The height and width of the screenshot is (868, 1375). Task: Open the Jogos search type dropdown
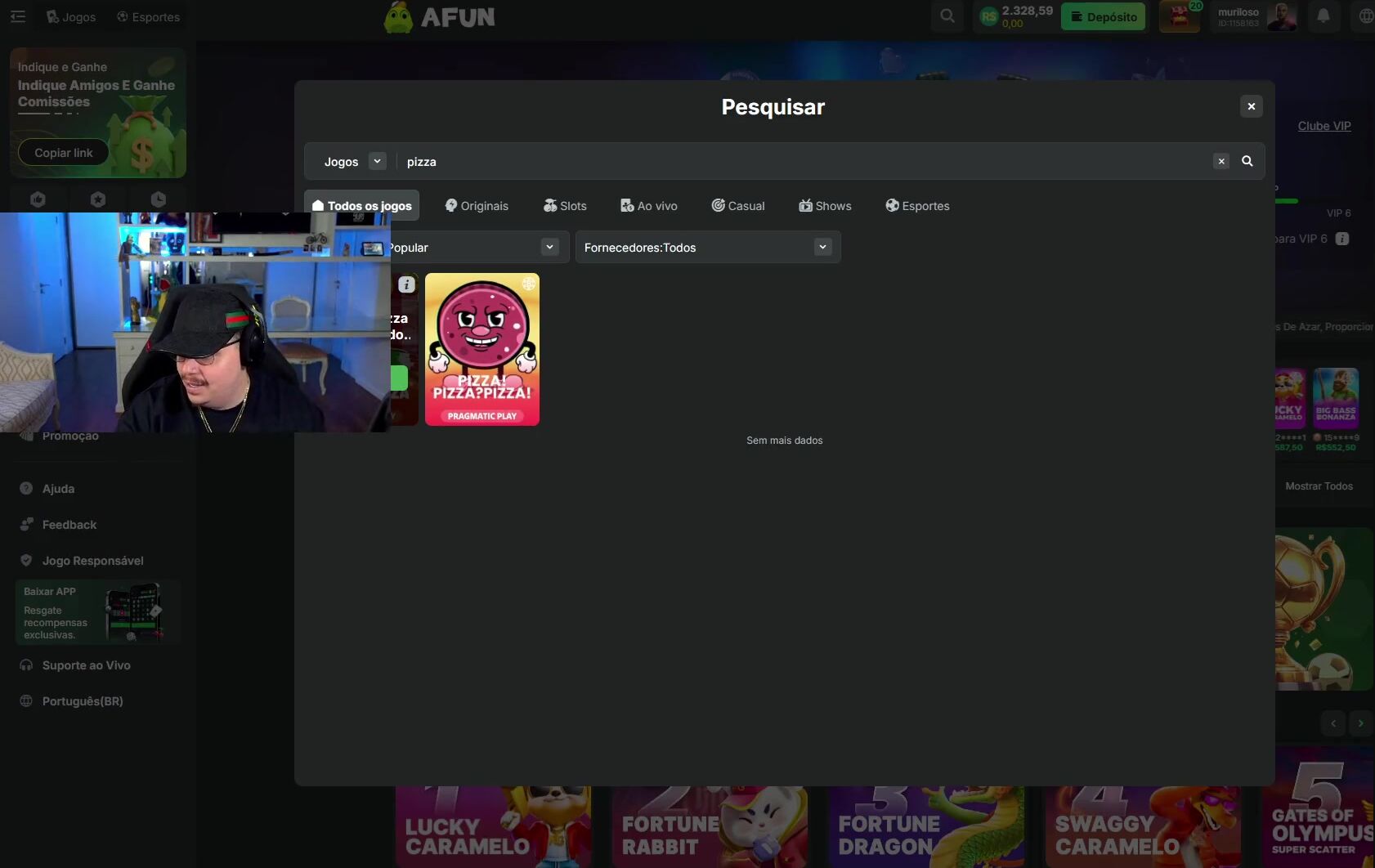click(354, 161)
